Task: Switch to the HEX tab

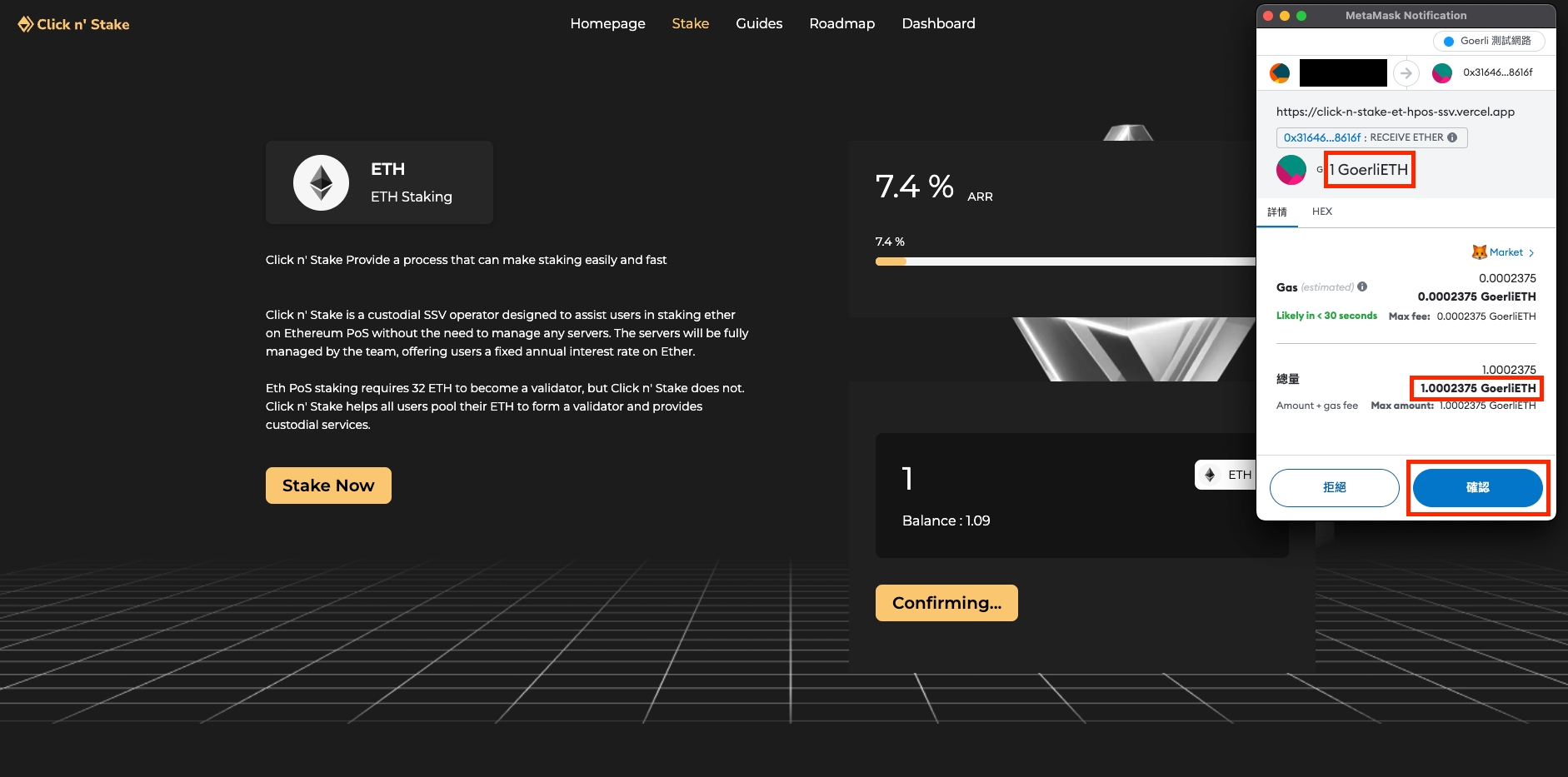Action: (1321, 212)
